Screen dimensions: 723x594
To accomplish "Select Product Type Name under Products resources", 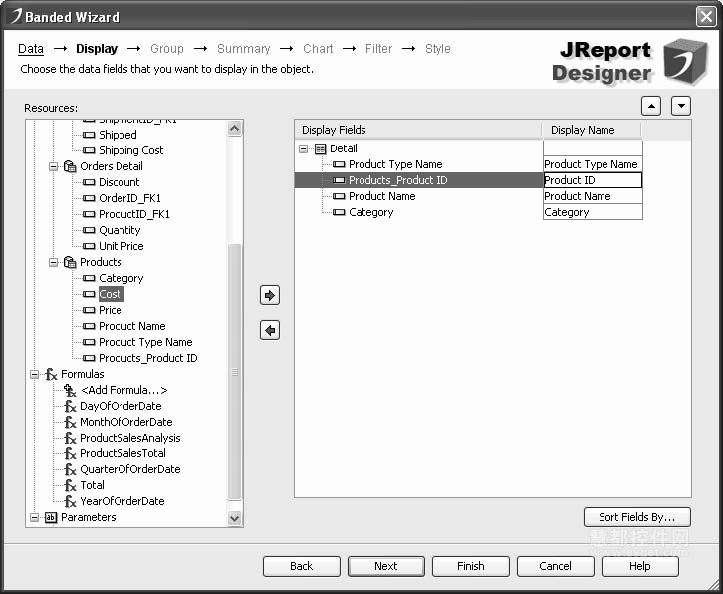I will pyautogui.click(x=146, y=342).
